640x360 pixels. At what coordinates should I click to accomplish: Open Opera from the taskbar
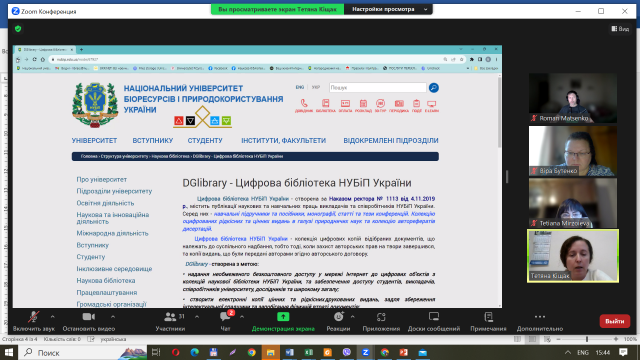pos(176,353)
